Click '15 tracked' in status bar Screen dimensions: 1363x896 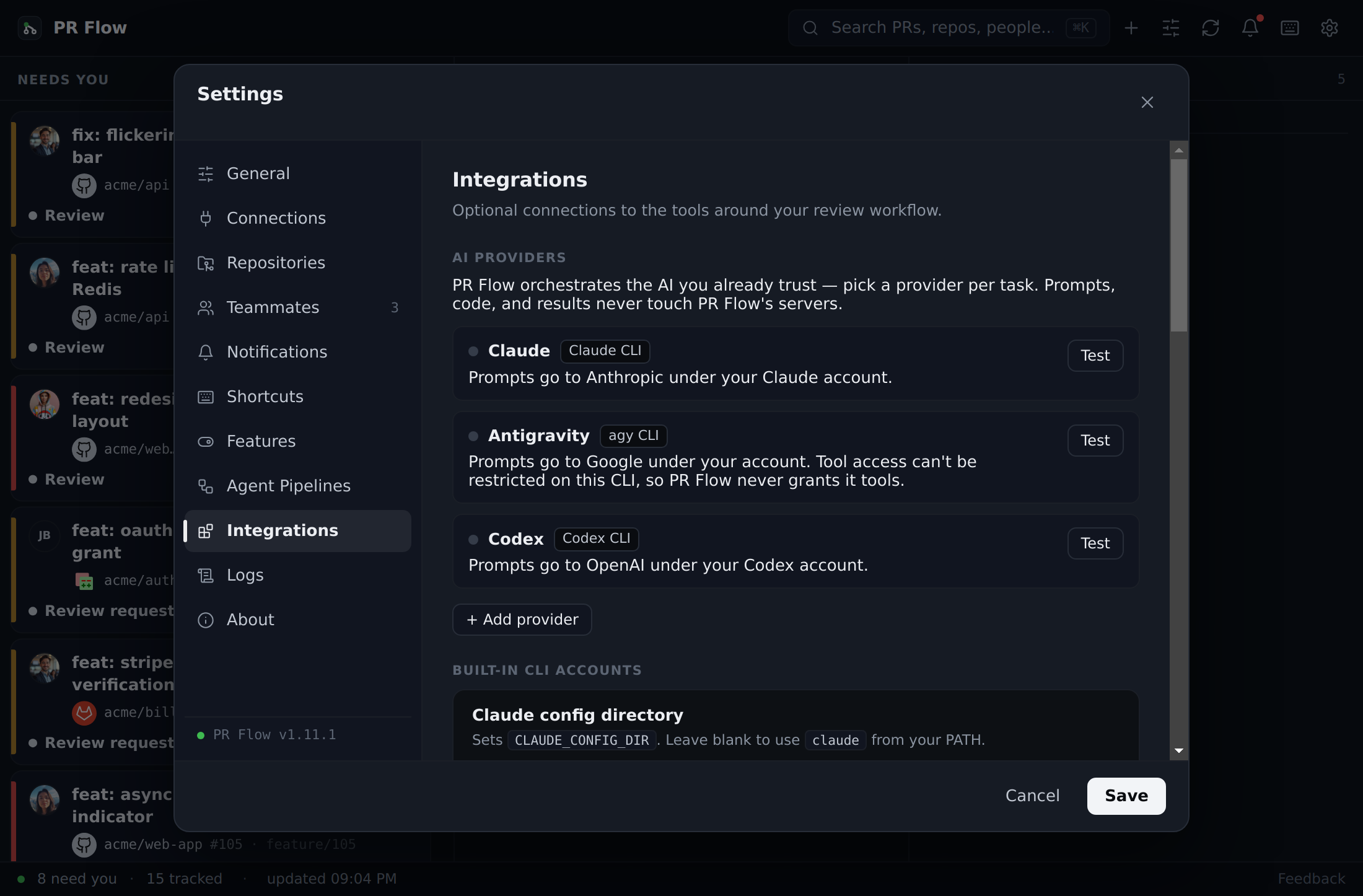tap(184, 879)
